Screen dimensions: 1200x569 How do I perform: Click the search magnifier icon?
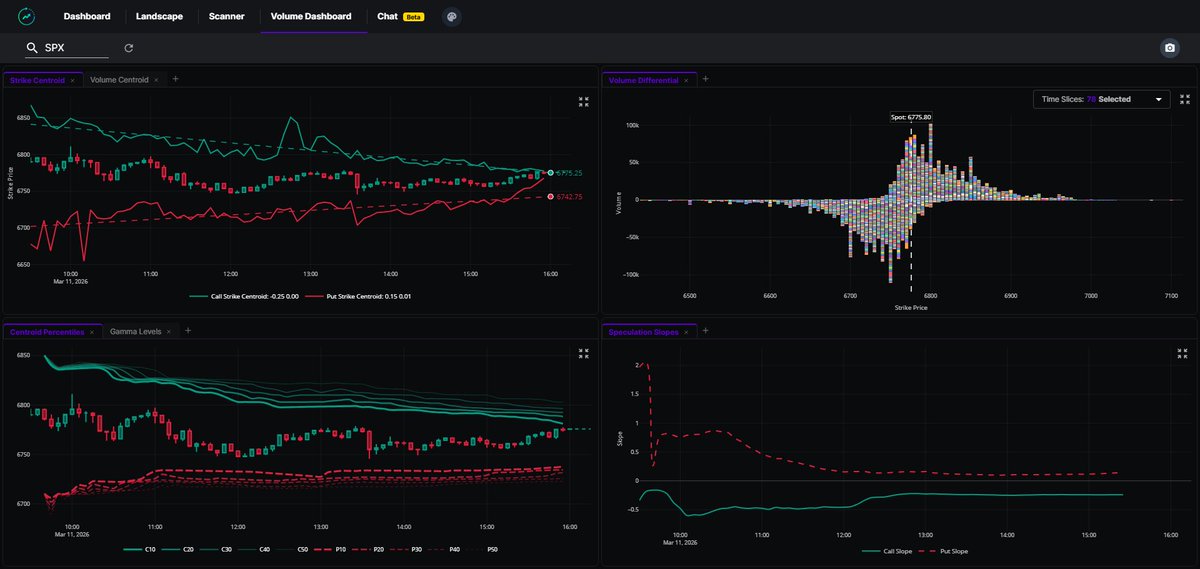pos(33,48)
